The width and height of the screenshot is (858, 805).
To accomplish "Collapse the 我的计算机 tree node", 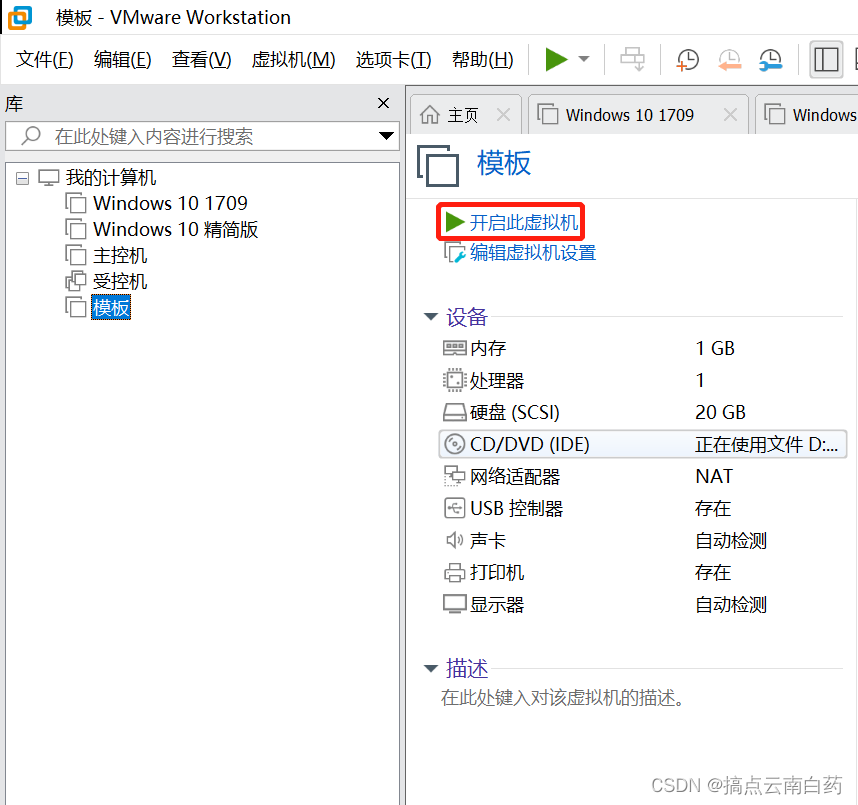I will click(x=22, y=178).
